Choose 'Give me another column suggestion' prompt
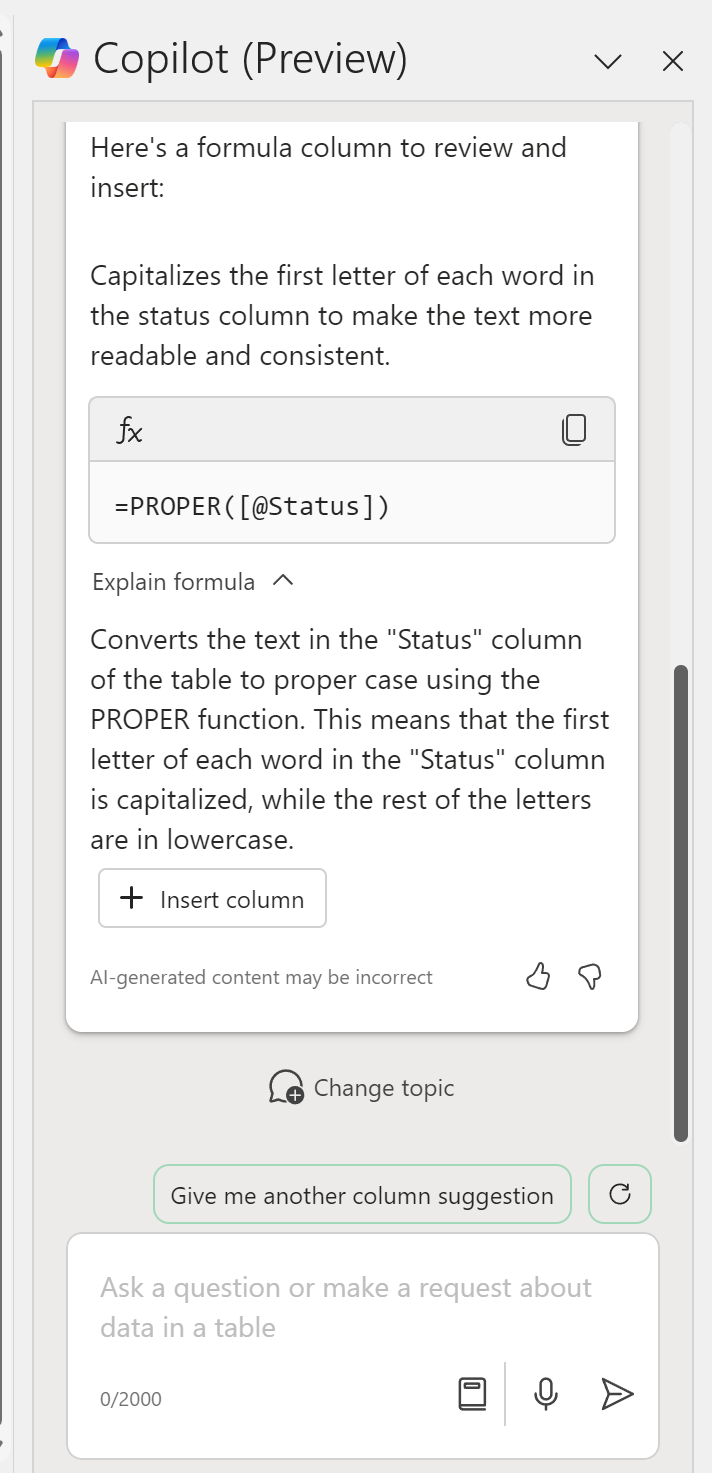This screenshot has height=1473, width=712. (362, 1195)
